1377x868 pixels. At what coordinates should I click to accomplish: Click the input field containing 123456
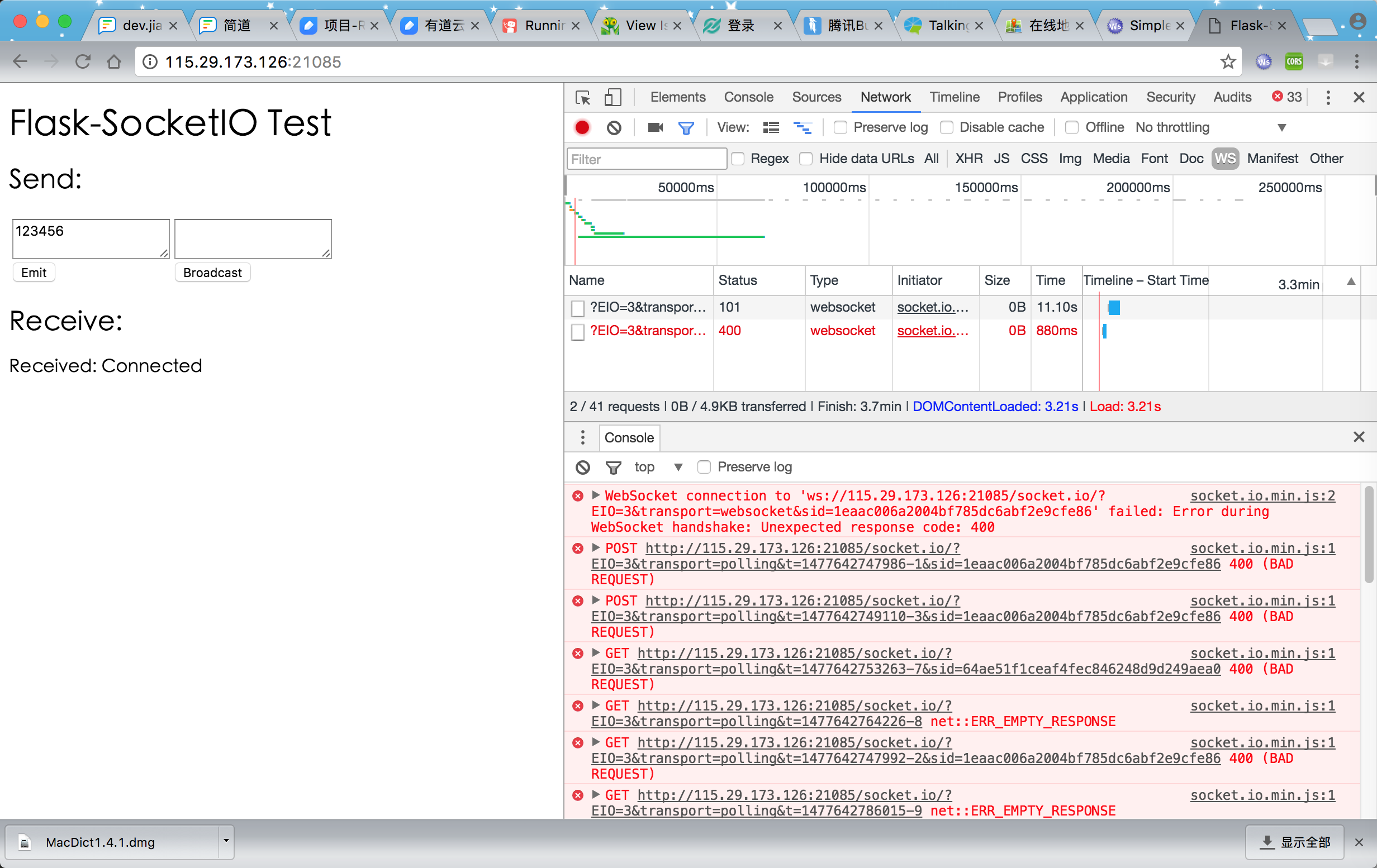(90, 238)
